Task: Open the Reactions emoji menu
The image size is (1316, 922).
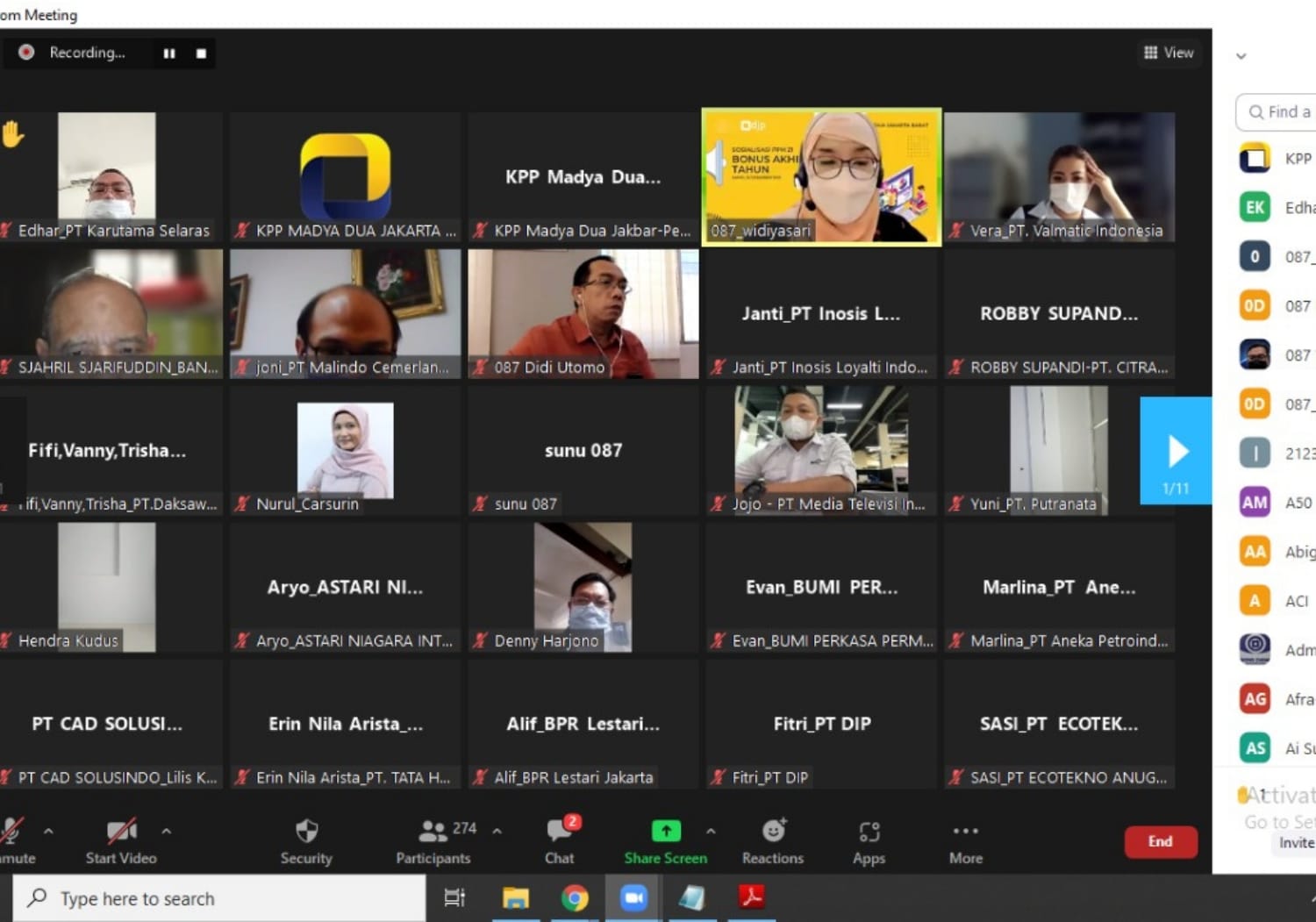Action: [x=773, y=831]
